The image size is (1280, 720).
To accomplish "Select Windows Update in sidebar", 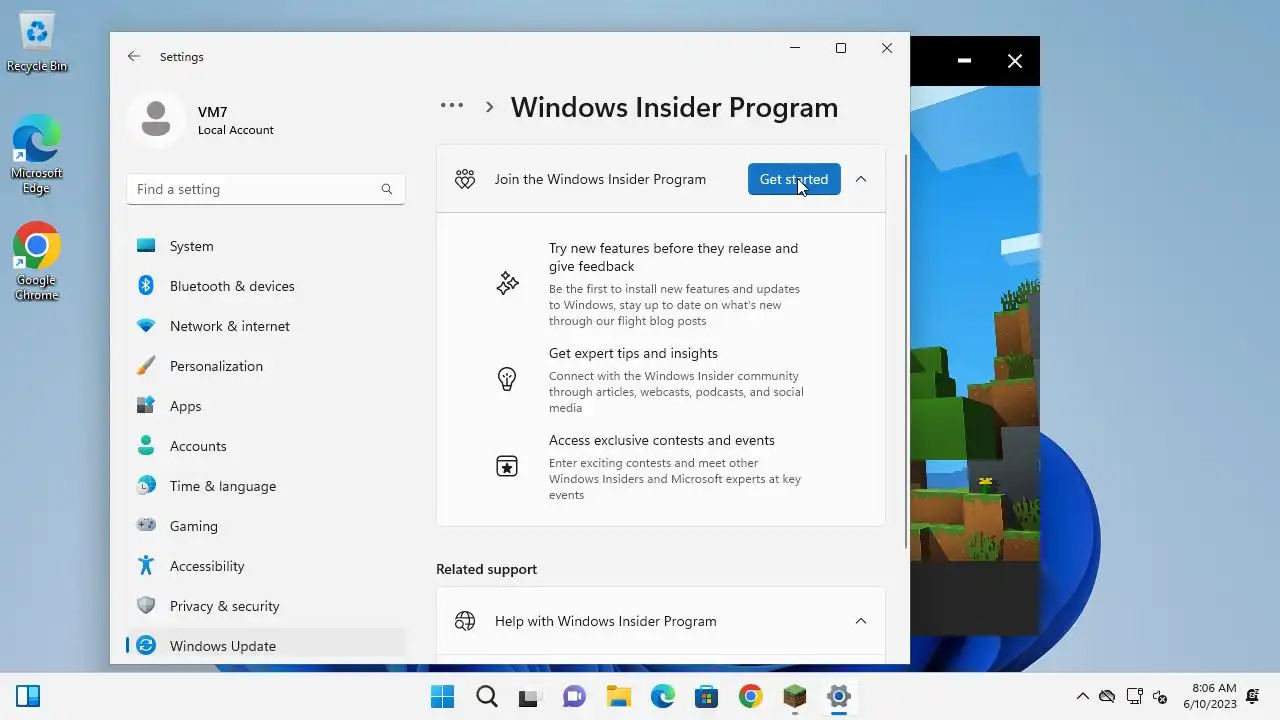I will [266, 646].
